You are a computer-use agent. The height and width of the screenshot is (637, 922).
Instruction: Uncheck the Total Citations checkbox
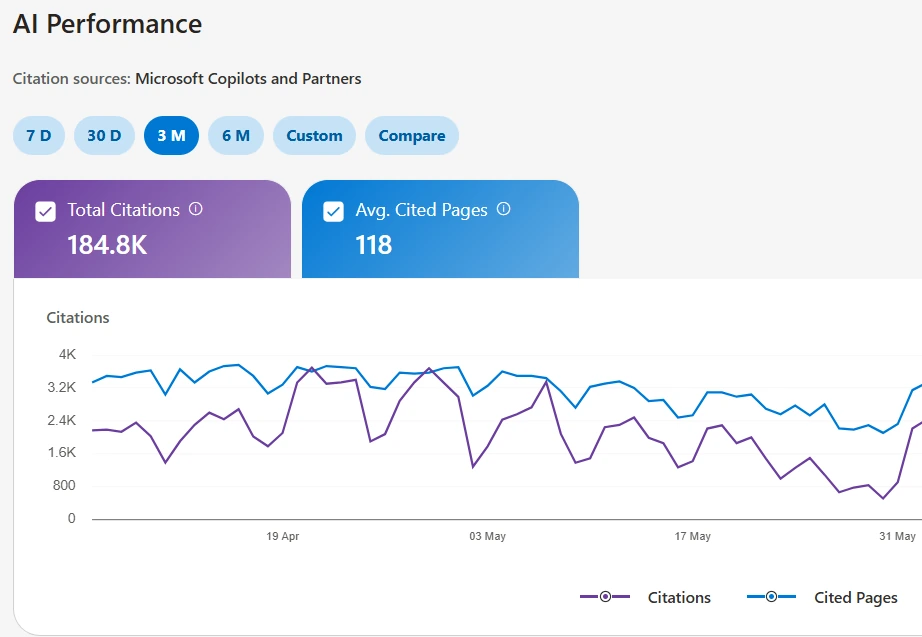pos(45,211)
